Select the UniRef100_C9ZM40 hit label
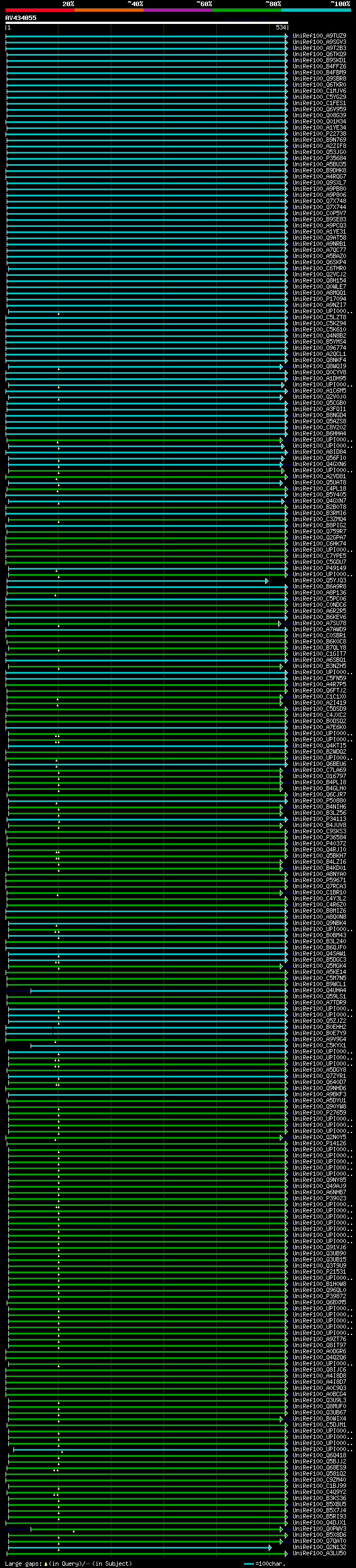The height and width of the screenshot is (1568, 356). click(x=319, y=1480)
